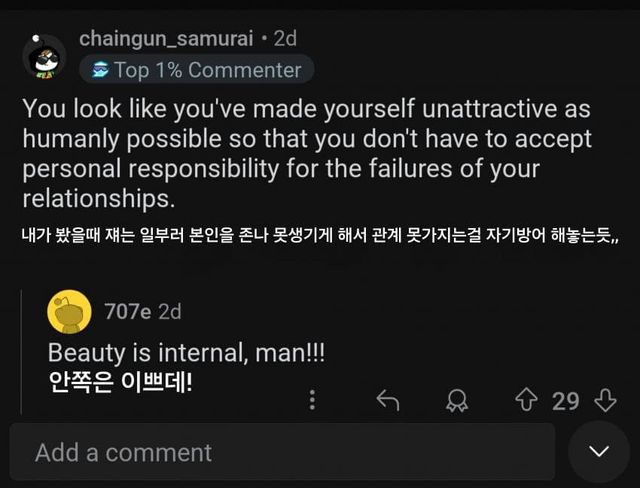Open the 707e user profile link

(127, 311)
